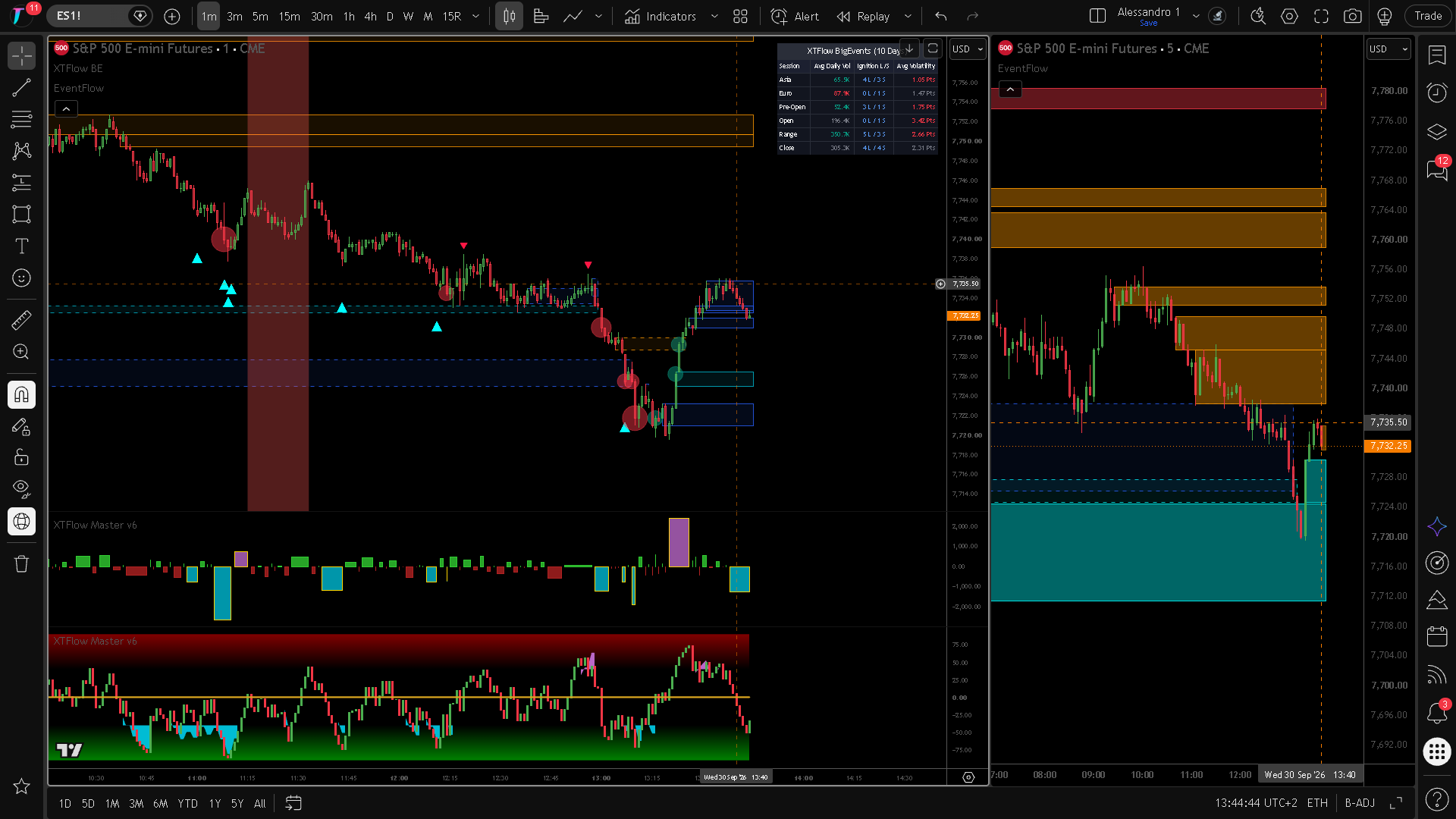Open the candlestick chart type selector
The height and width of the screenshot is (819, 1456).
510,16
